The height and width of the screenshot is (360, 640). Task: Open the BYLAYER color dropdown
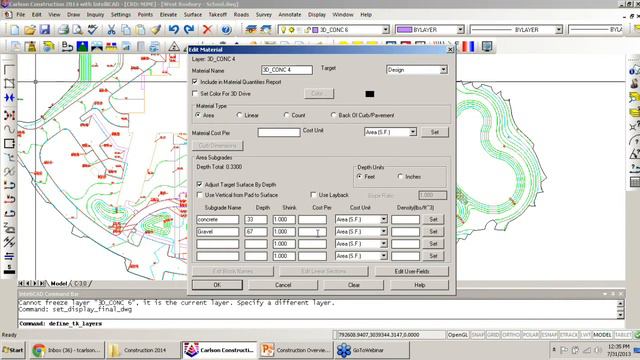[460, 30]
